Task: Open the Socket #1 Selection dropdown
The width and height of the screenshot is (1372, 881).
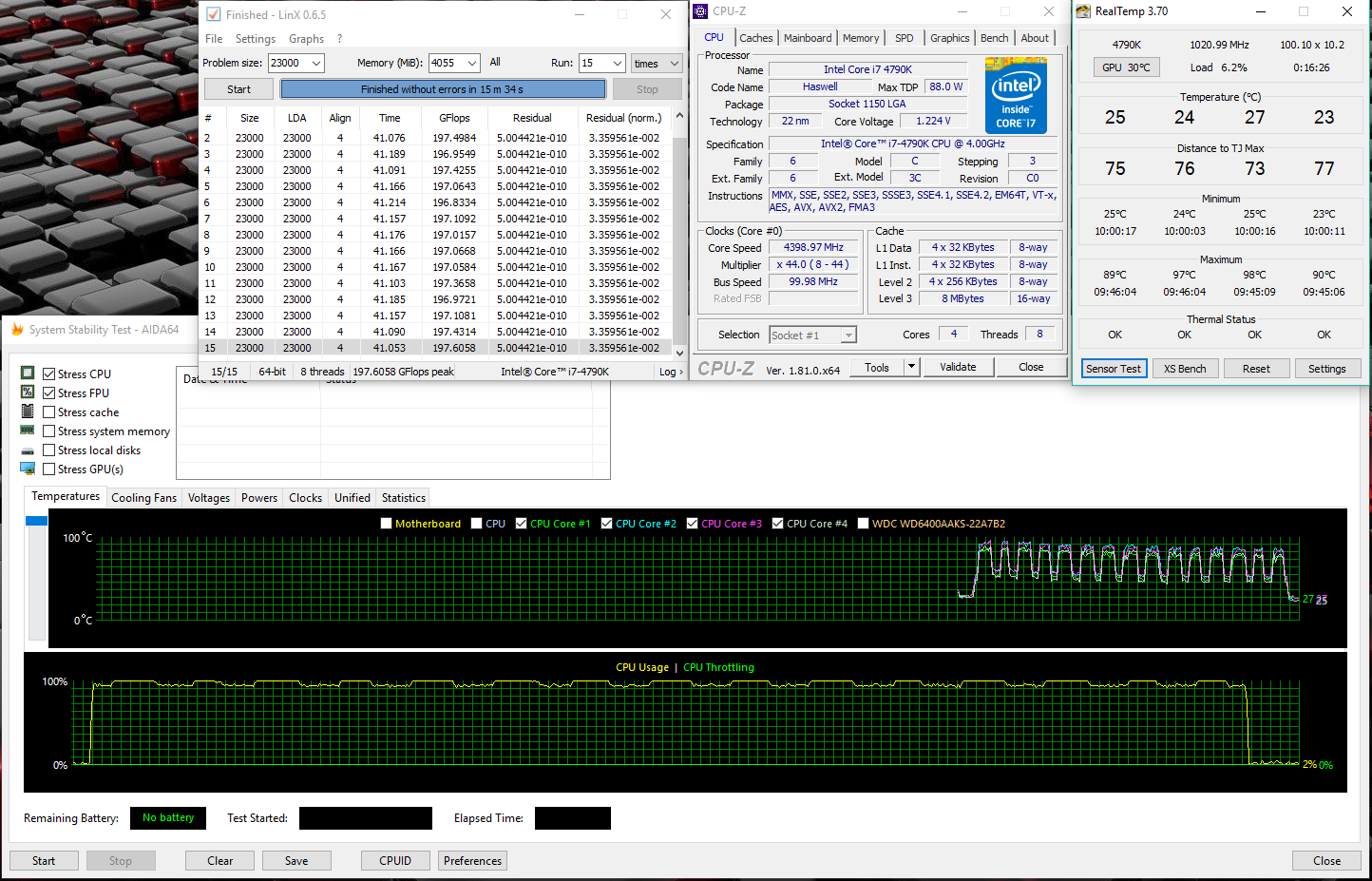Action: [x=848, y=335]
